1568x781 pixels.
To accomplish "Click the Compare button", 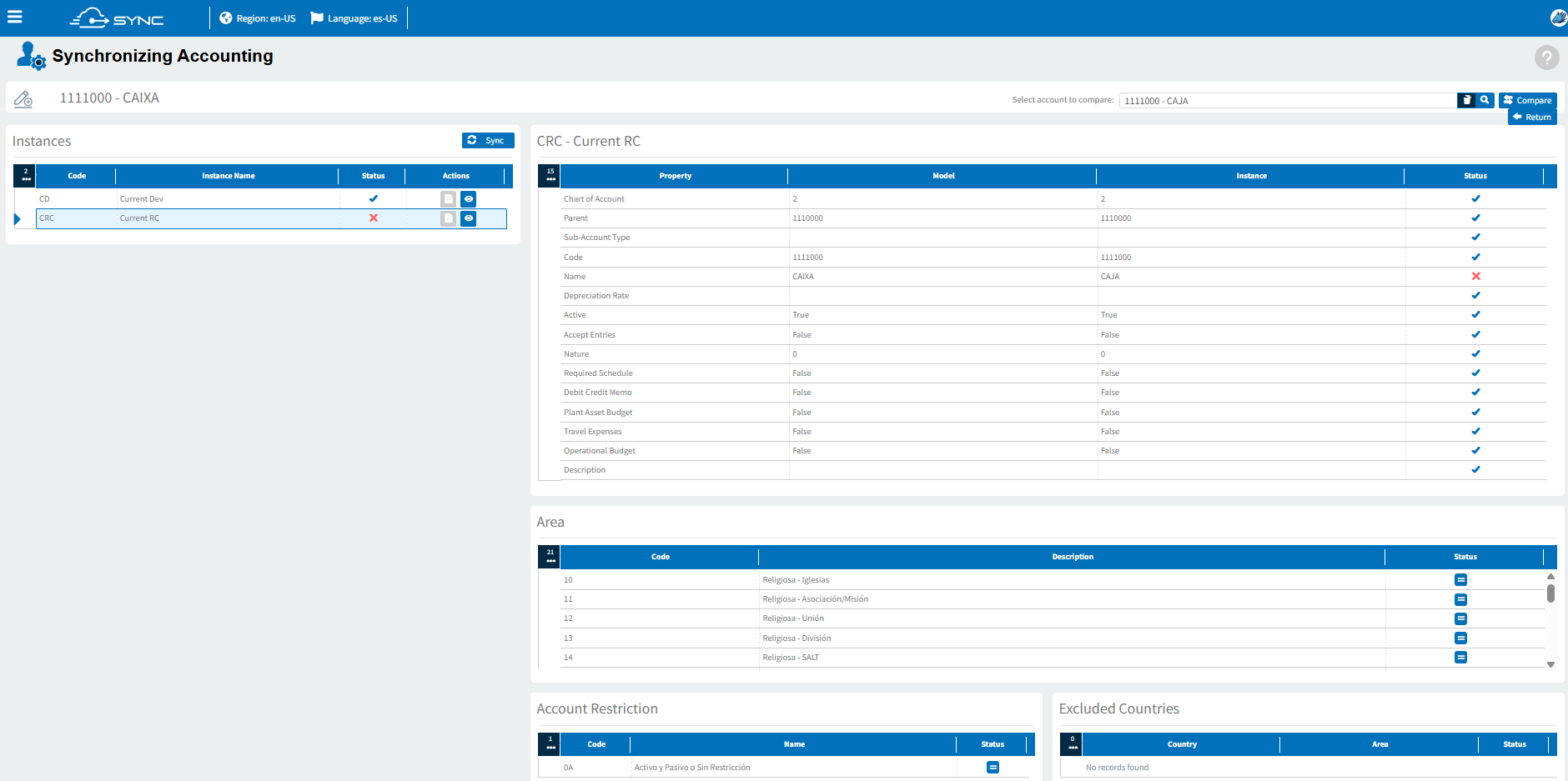I will [1527, 100].
